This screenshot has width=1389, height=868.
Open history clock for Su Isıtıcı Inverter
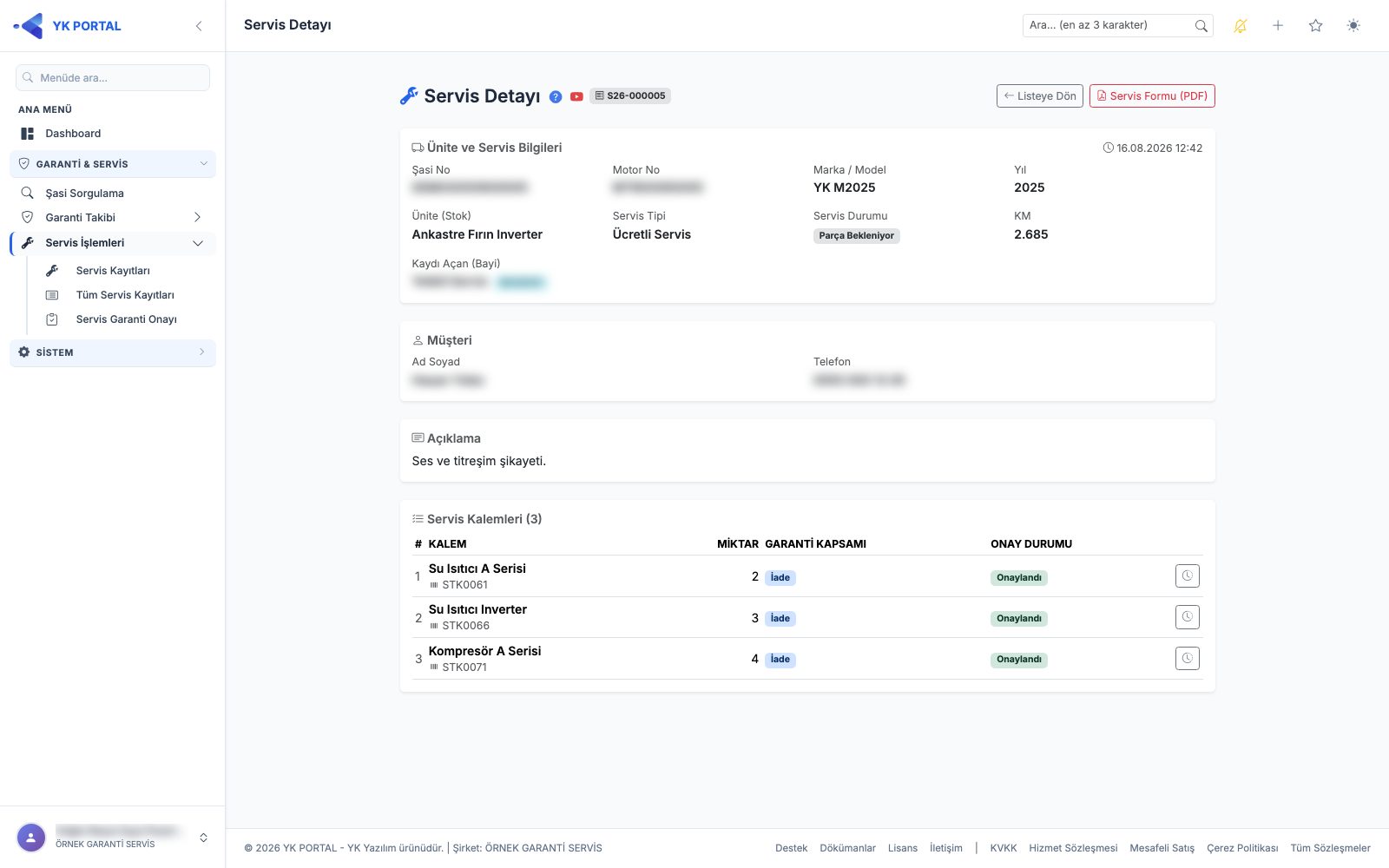[x=1187, y=617]
